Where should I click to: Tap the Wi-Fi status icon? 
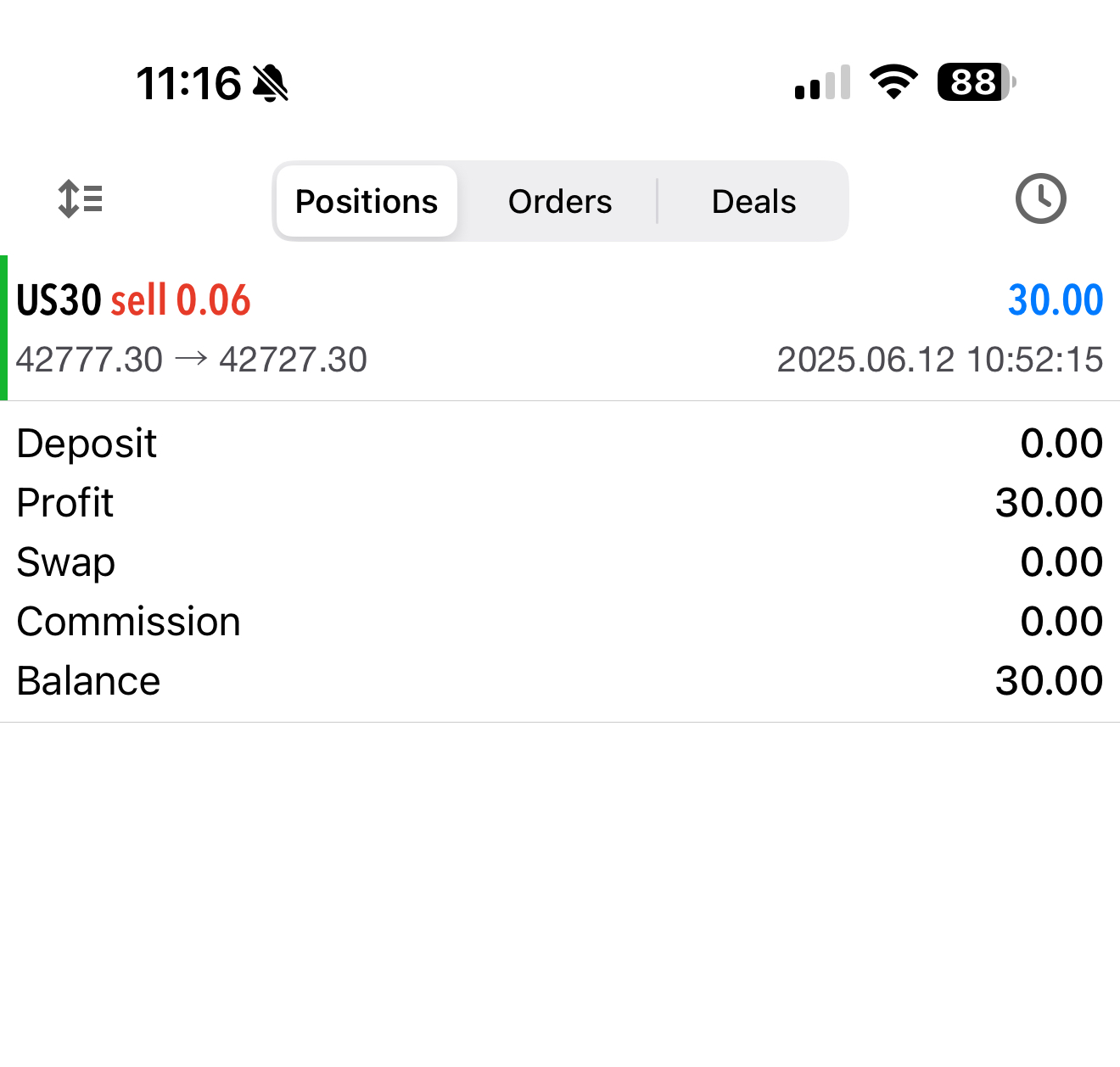893,82
